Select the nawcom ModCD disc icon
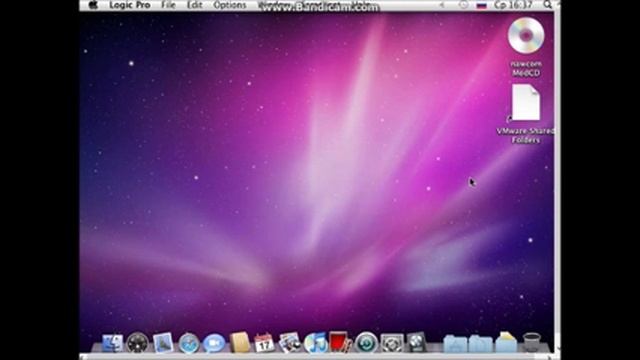The width and height of the screenshot is (640, 360). pos(526,36)
